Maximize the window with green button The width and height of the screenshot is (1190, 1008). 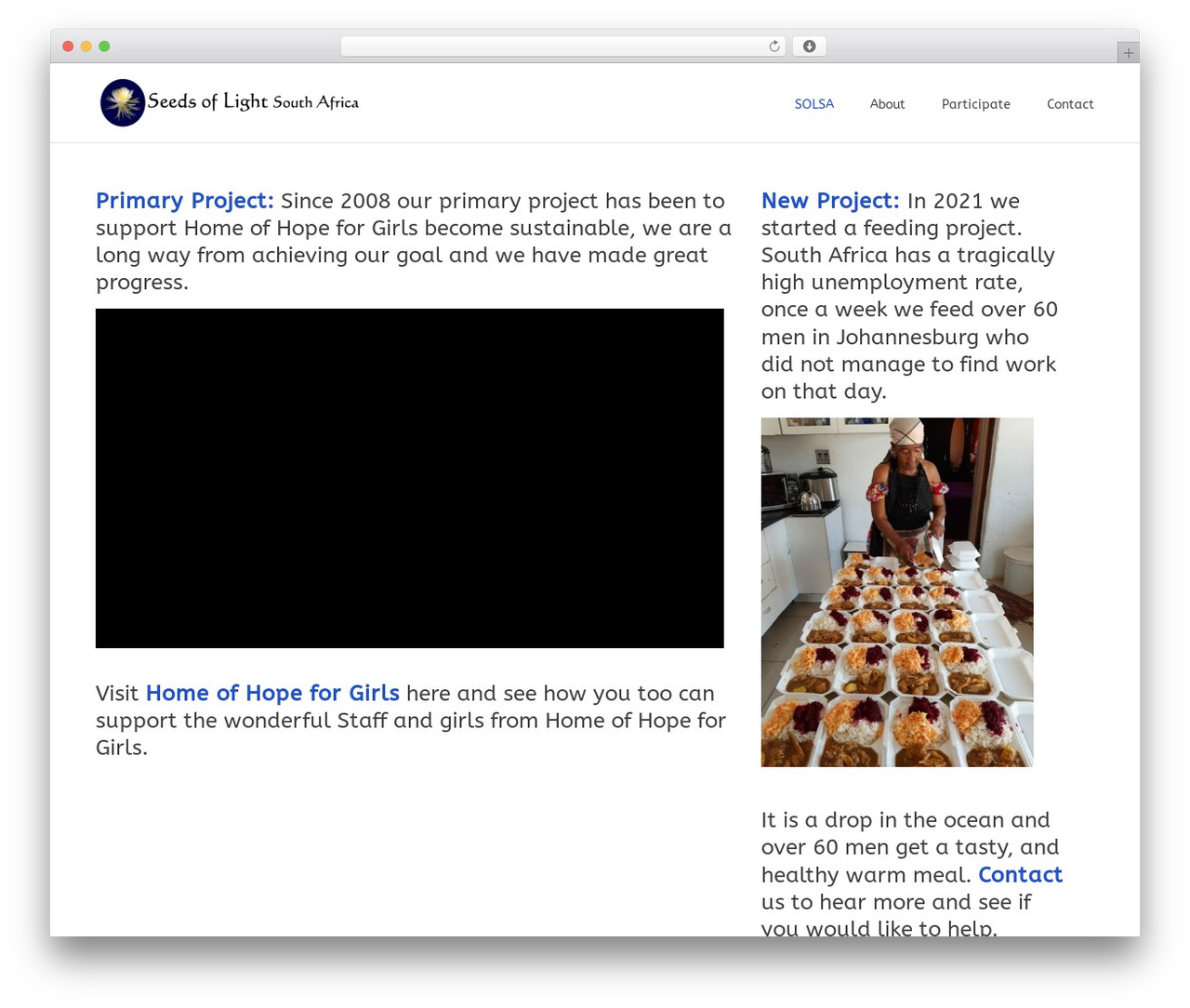point(104,46)
